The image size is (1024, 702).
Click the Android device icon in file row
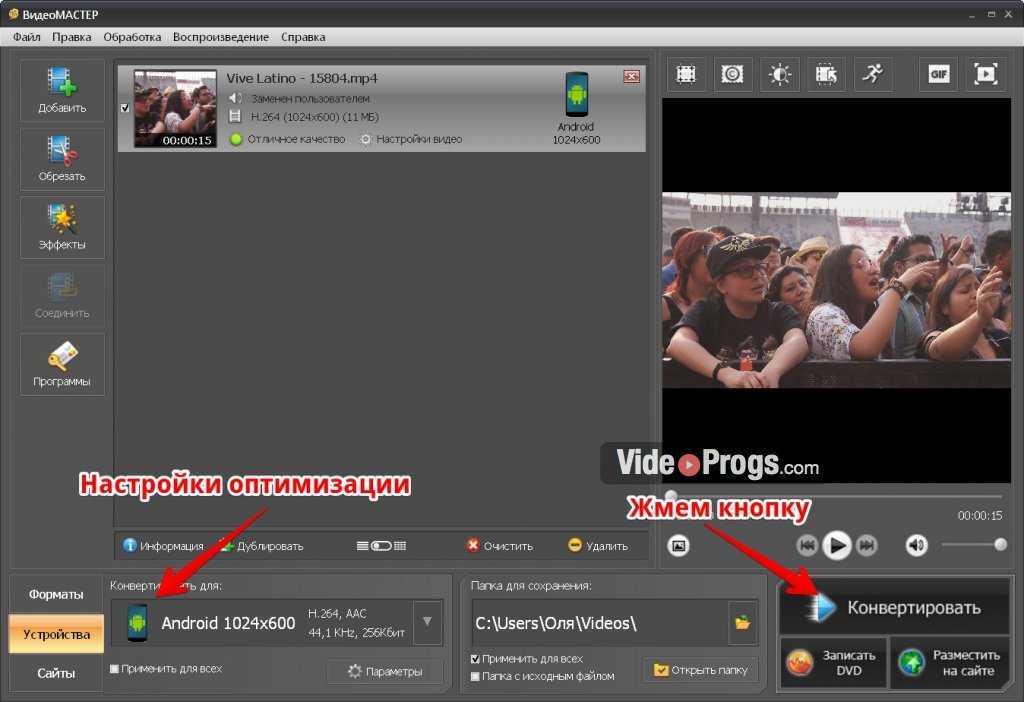(577, 95)
